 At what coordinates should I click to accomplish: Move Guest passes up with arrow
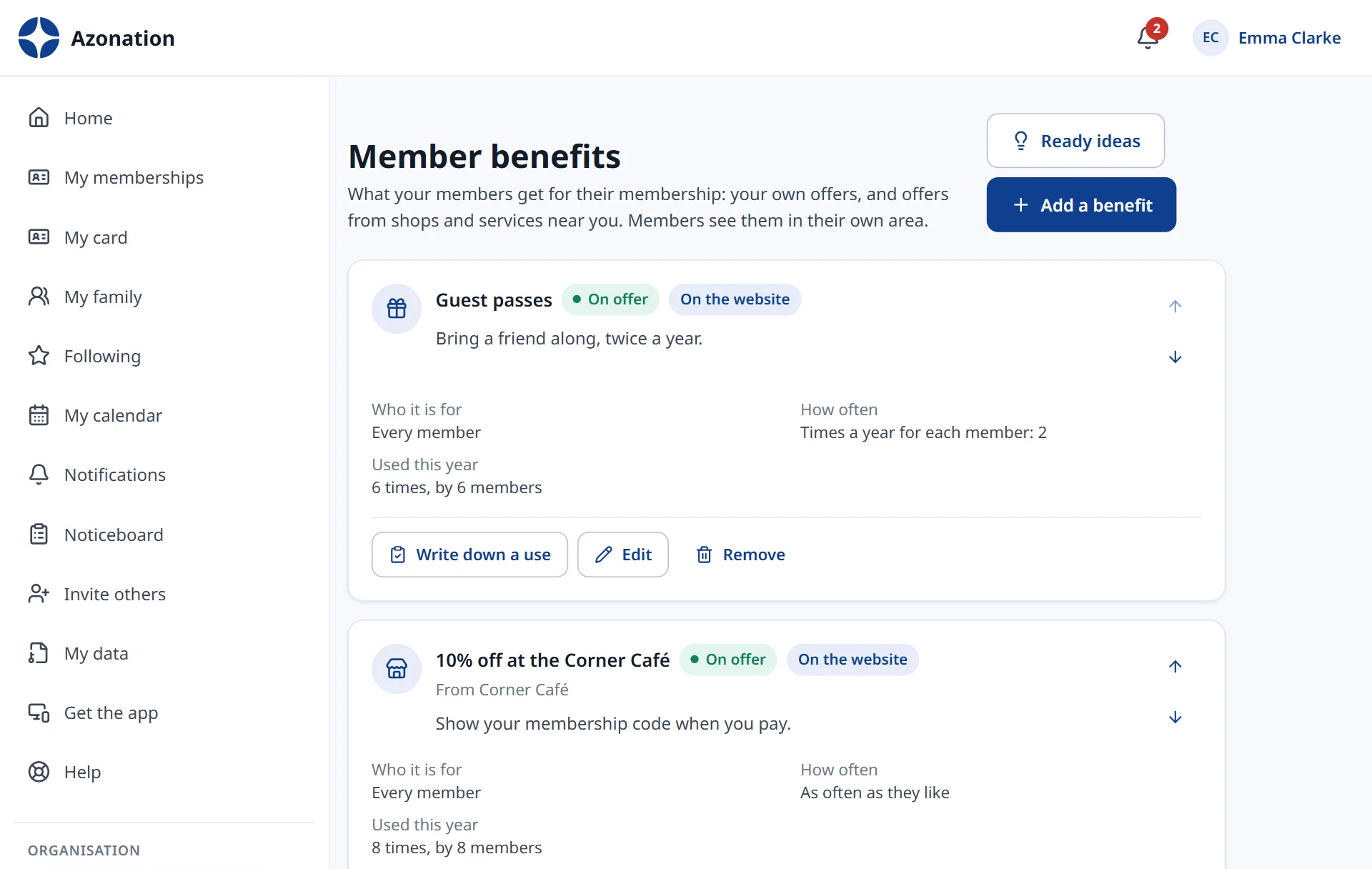pos(1175,307)
